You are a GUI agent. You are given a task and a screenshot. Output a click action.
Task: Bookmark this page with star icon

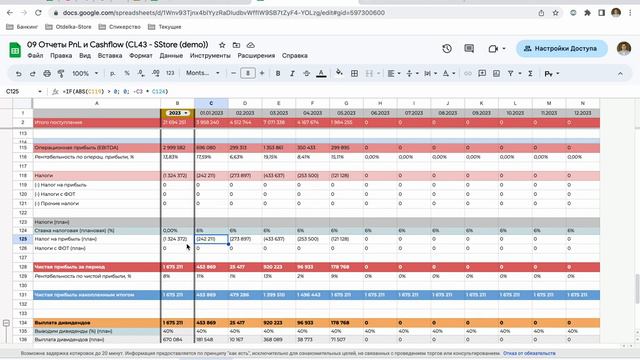tap(556, 13)
